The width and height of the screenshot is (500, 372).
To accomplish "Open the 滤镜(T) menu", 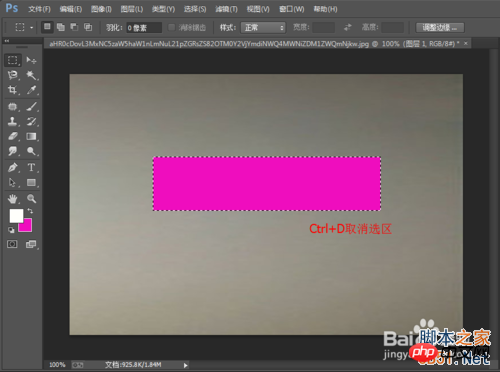I will 226,9.
